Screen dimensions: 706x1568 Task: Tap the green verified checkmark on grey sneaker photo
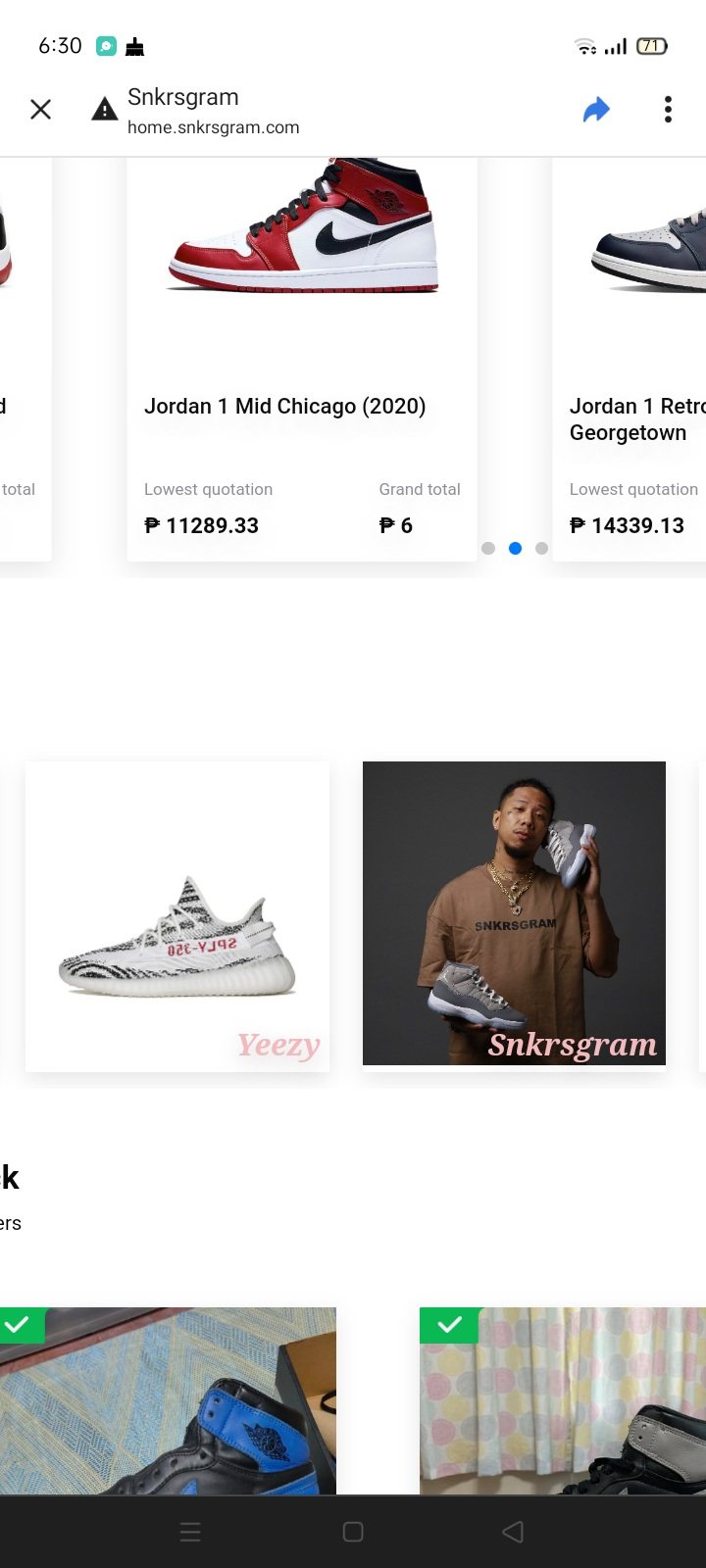(449, 1325)
